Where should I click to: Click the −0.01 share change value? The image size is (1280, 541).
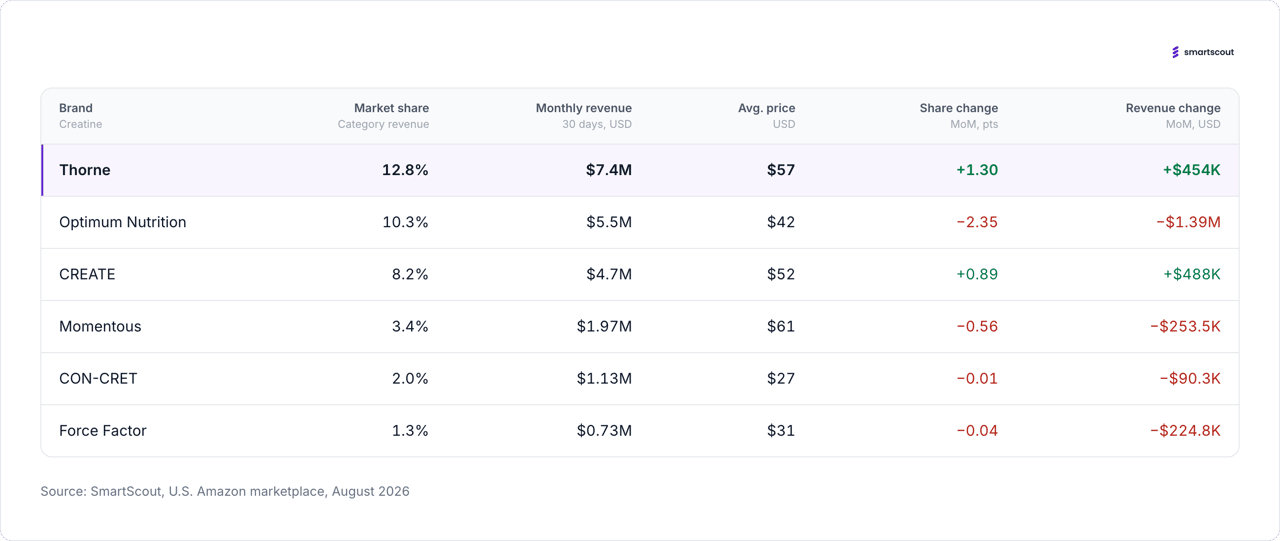(977, 378)
